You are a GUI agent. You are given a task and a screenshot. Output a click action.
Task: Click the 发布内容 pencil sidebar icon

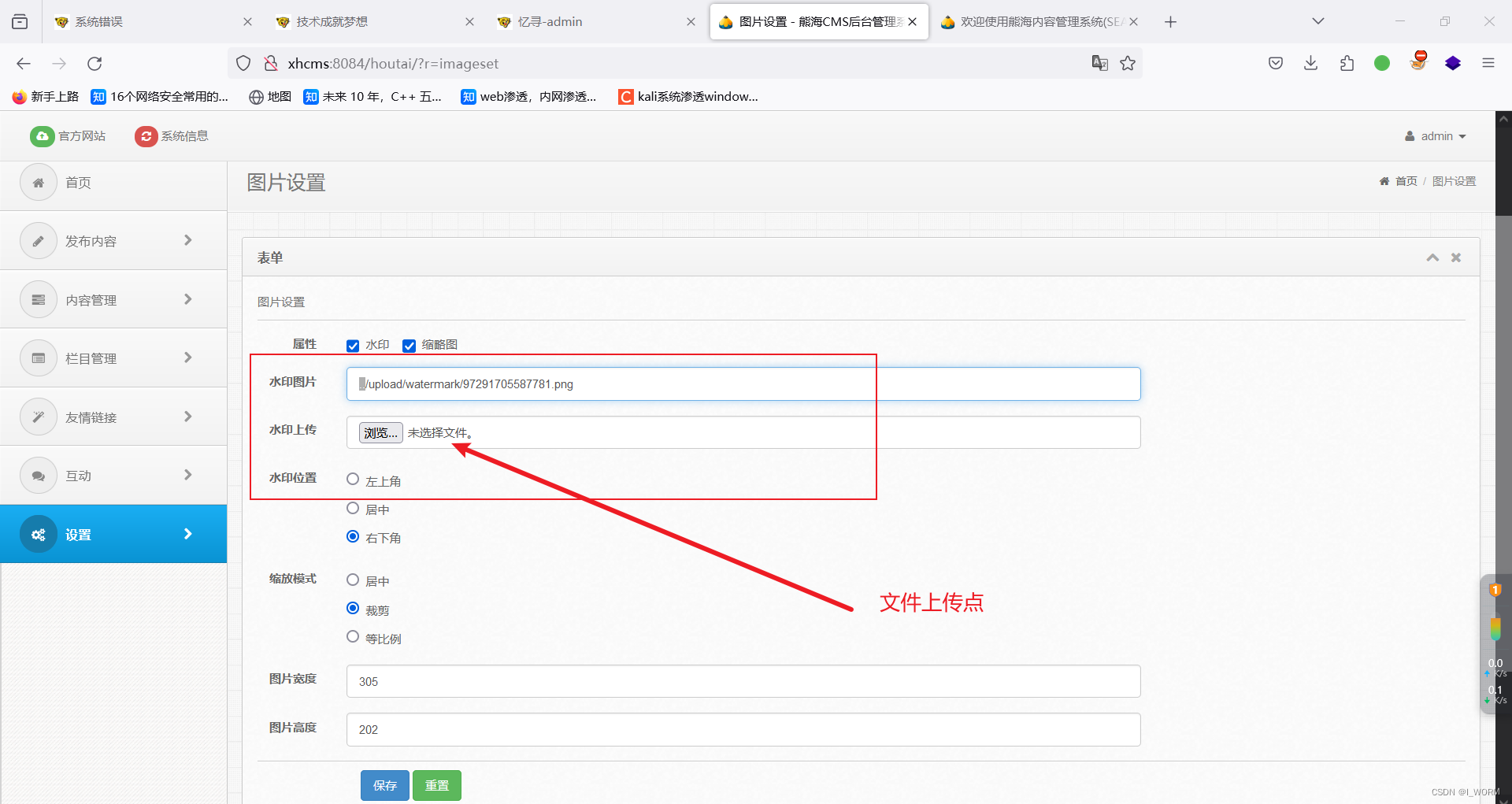[39, 241]
